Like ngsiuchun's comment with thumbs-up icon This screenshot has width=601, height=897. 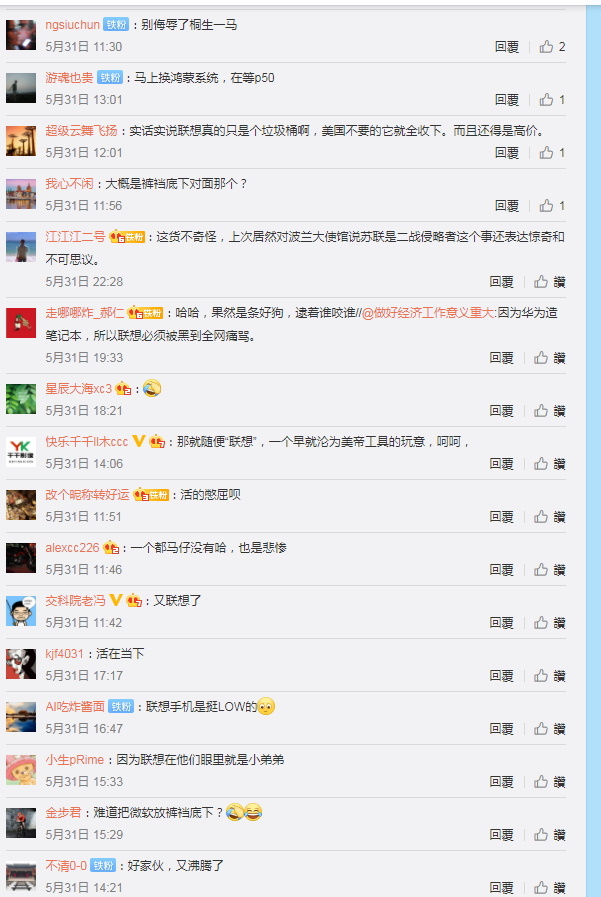tap(546, 47)
